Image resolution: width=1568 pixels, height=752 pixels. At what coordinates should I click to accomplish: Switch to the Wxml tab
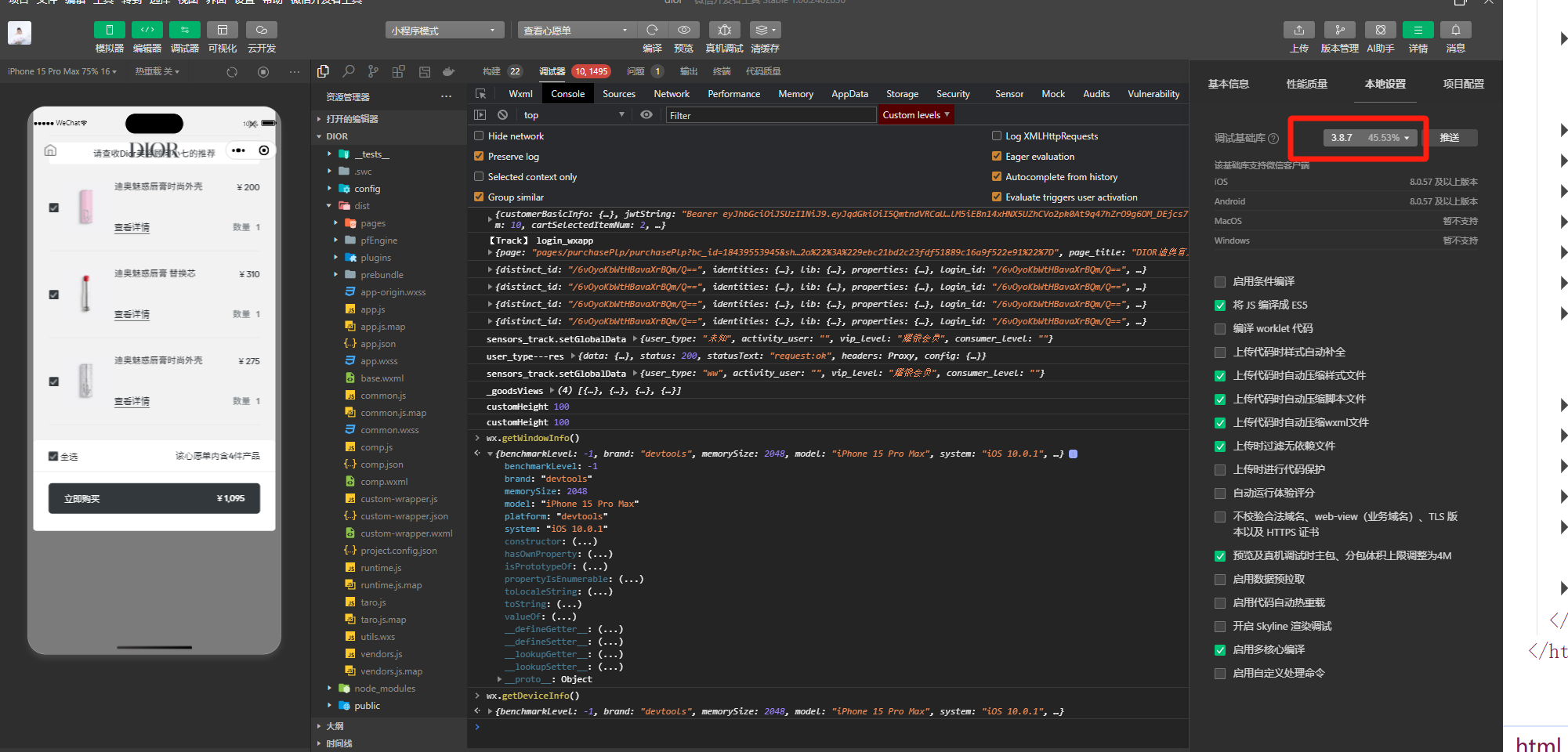520,94
